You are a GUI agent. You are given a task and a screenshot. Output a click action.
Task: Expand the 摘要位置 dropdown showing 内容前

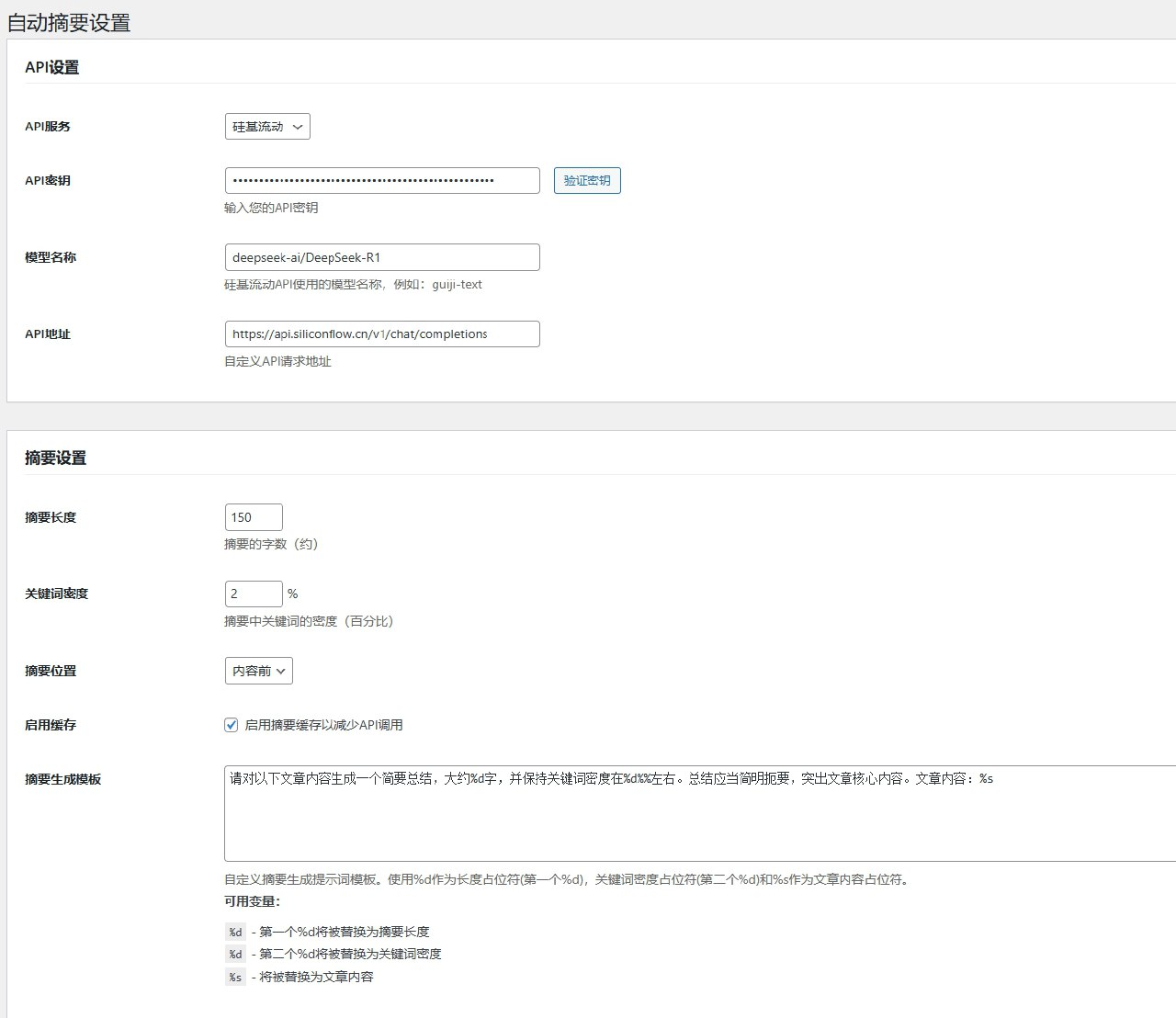(x=258, y=671)
